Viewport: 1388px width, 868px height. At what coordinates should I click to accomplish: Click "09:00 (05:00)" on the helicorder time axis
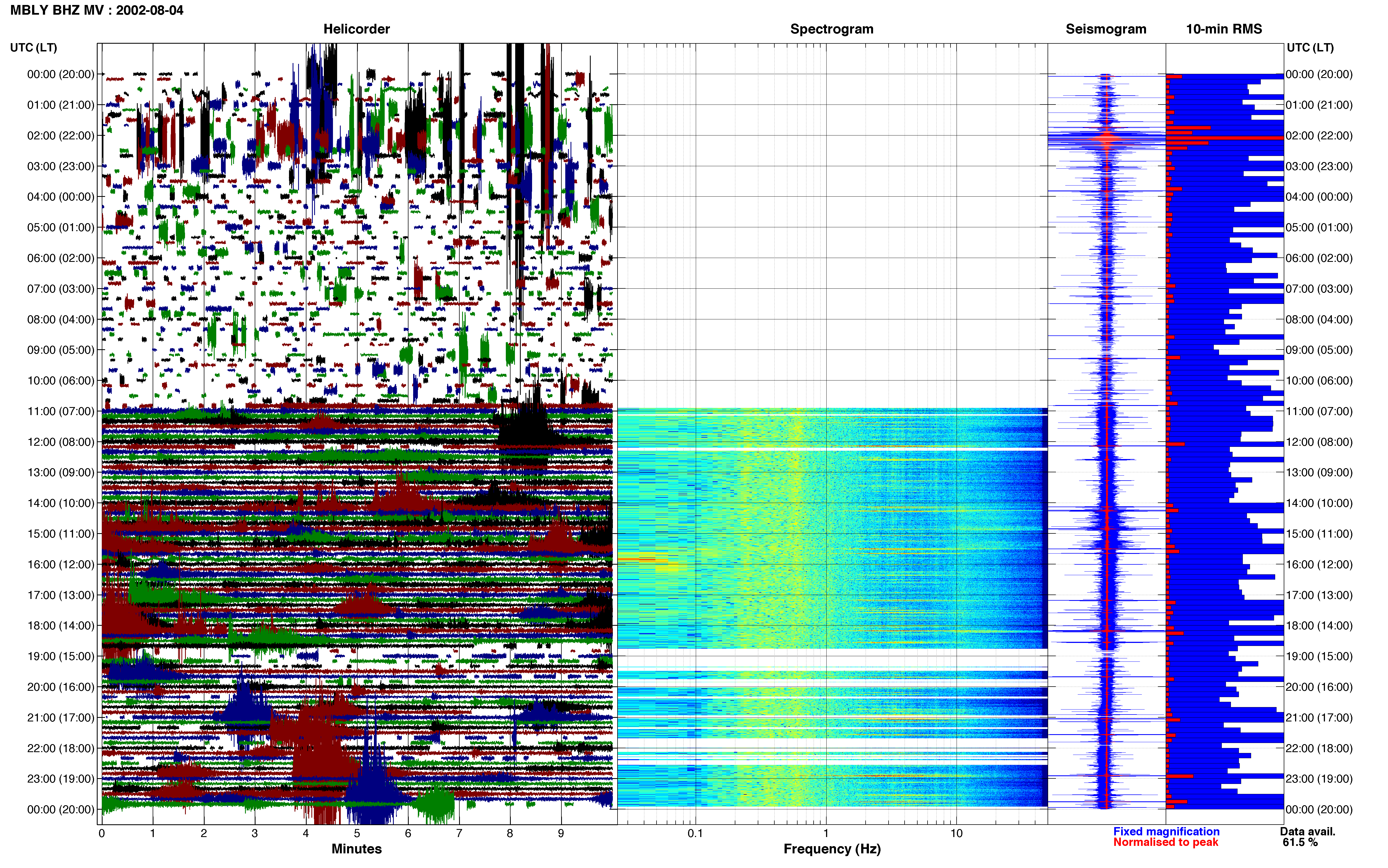point(61,350)
